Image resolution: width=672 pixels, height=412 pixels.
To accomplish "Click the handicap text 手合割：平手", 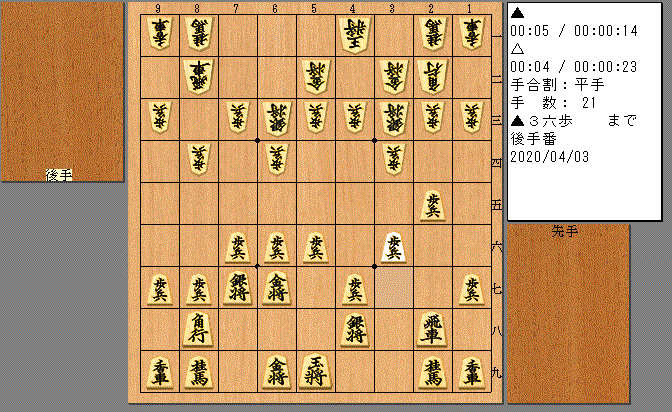I will click(x=557, y=85).
